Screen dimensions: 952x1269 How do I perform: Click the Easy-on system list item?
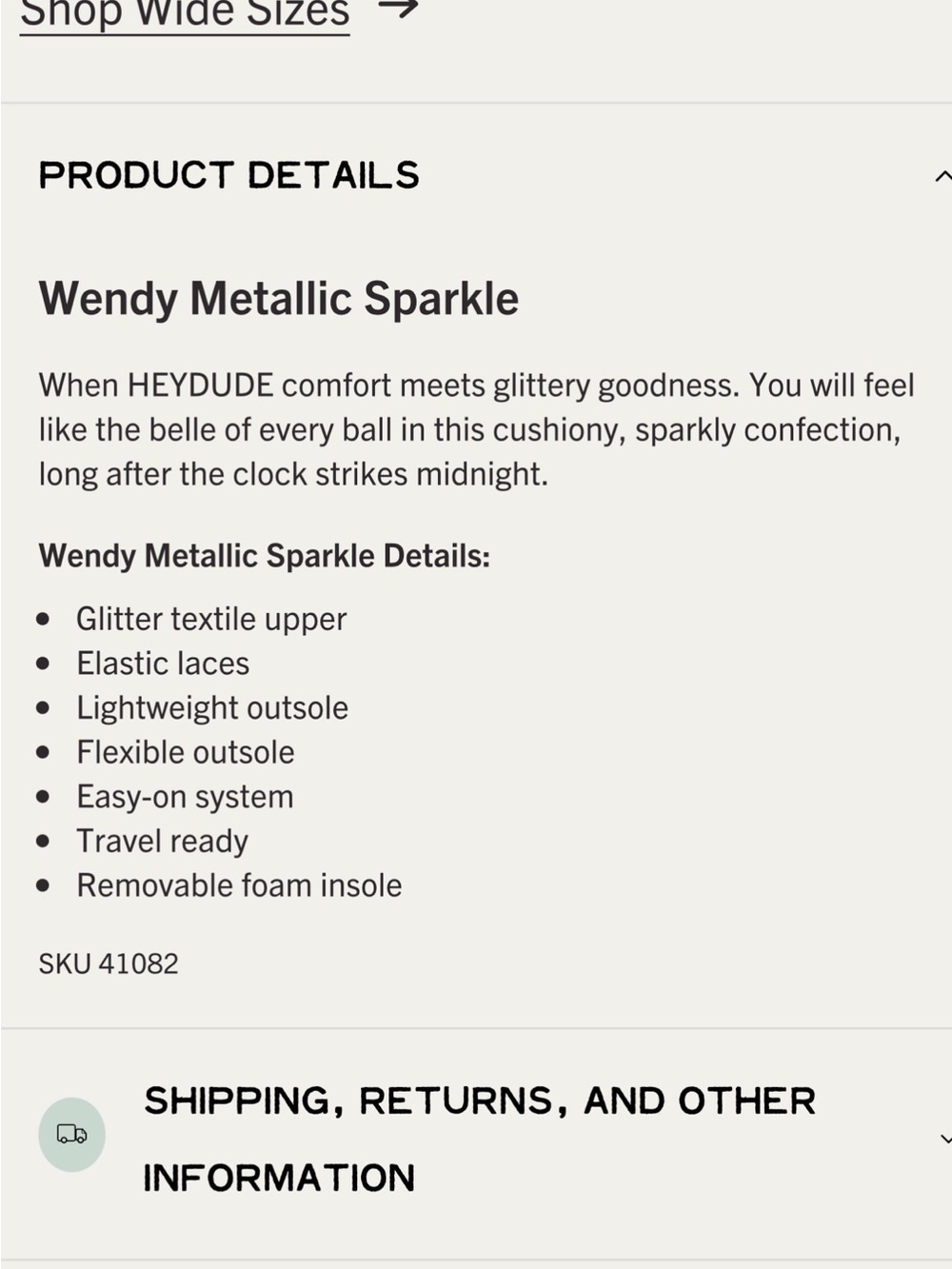(185, 797)
